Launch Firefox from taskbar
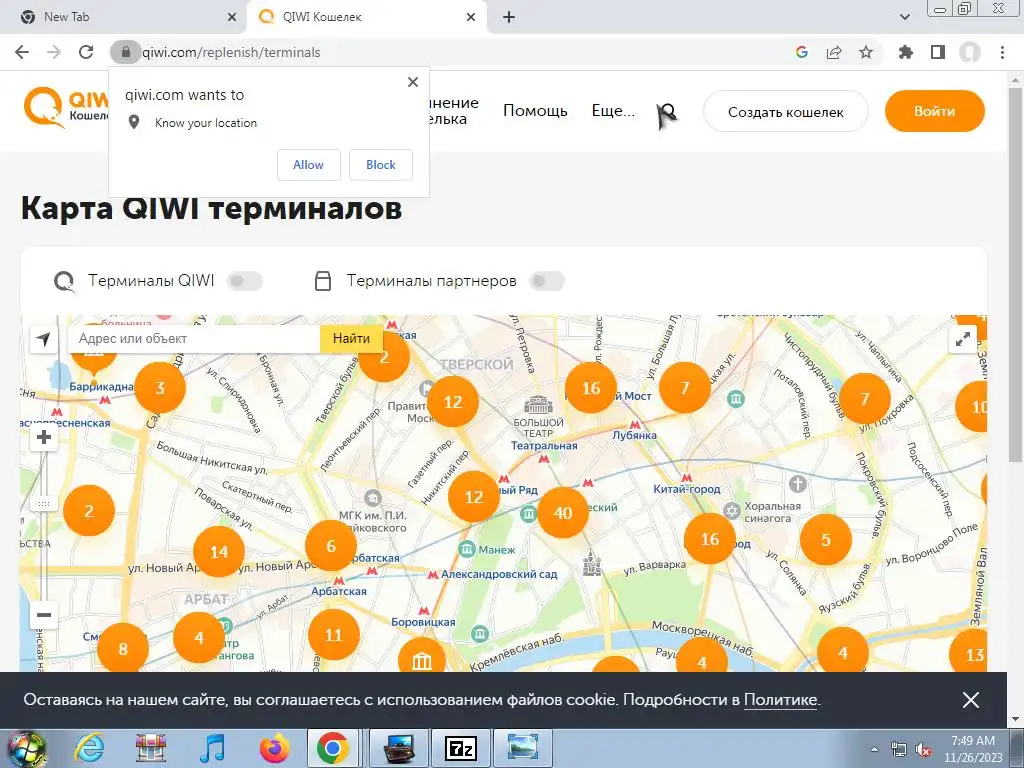 (x=274, y=748)
